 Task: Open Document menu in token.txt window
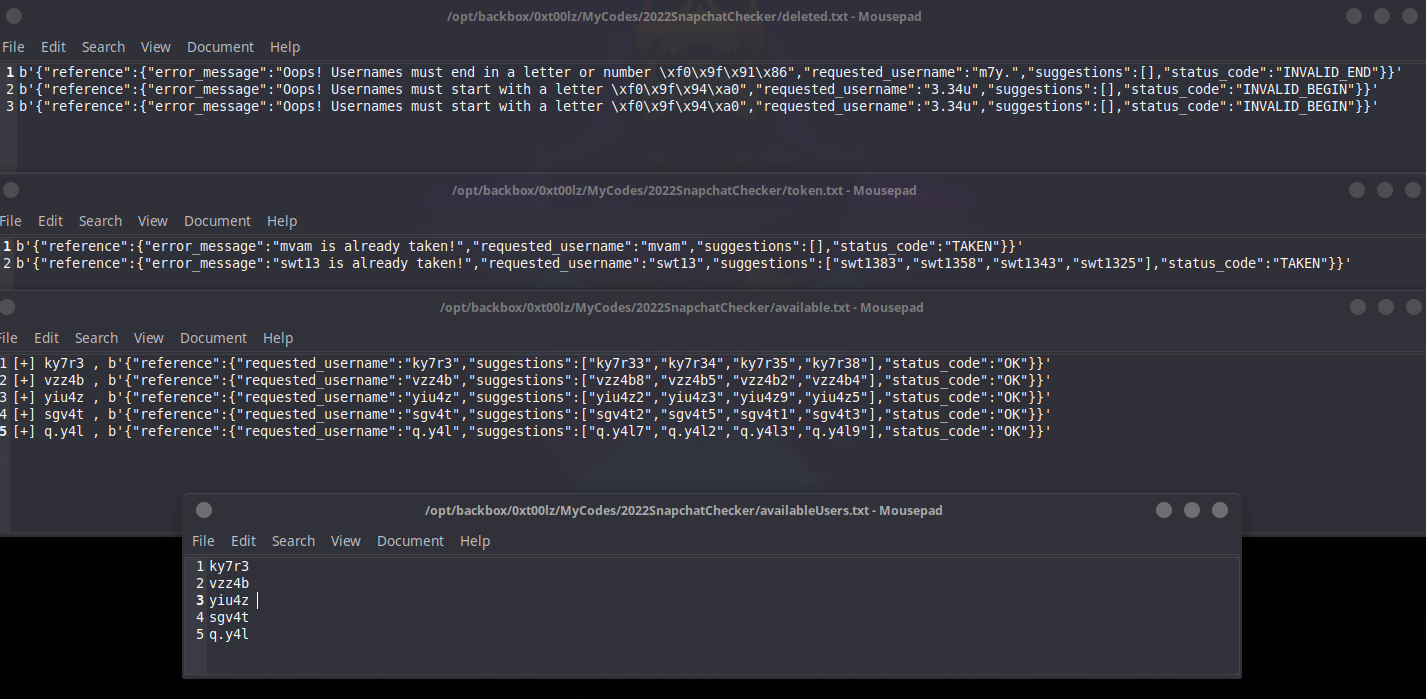pyautogui.click(x=217, y=221)
